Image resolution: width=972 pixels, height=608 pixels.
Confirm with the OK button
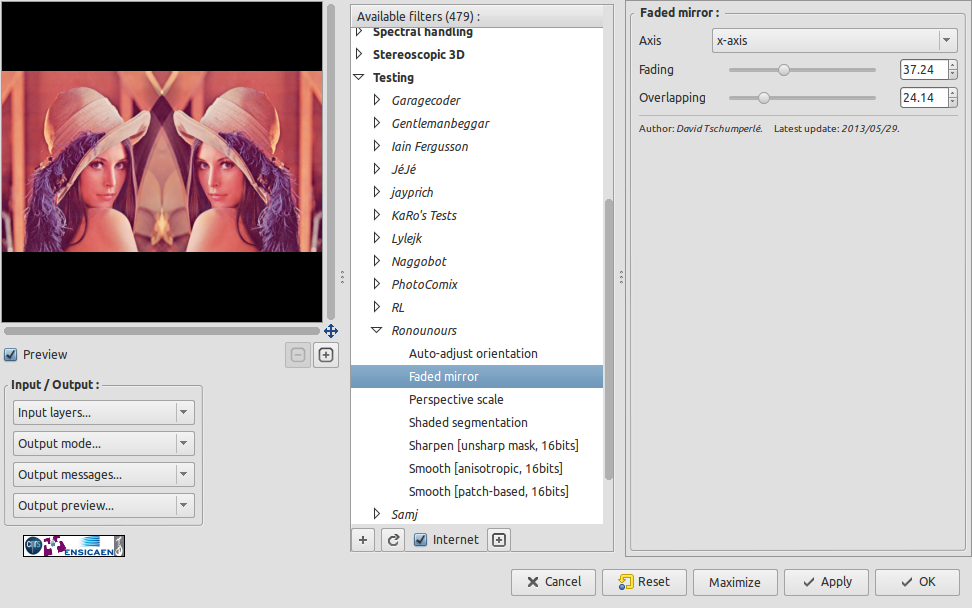point(917,583)
